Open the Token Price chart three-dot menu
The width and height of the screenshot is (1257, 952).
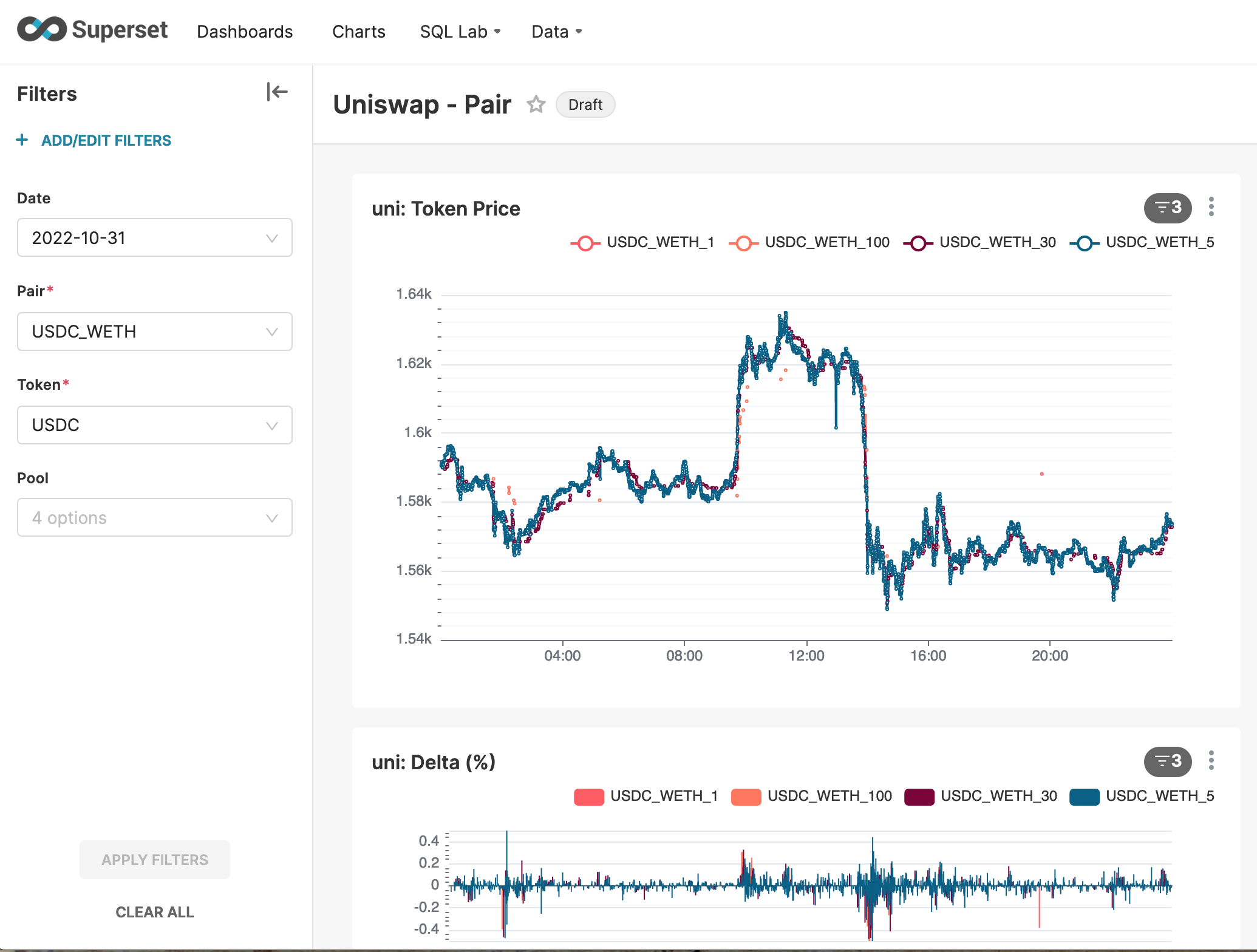point(1211,207)
